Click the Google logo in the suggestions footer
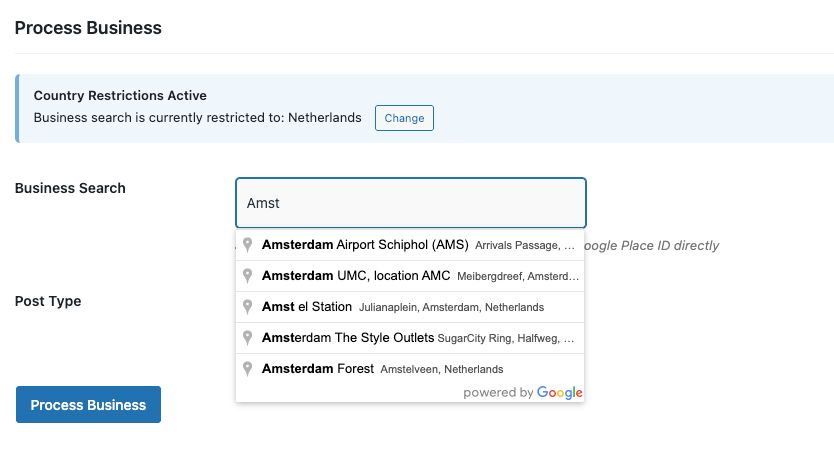The height and width of the screenshot is (467, 834). [x=560, y=393]
